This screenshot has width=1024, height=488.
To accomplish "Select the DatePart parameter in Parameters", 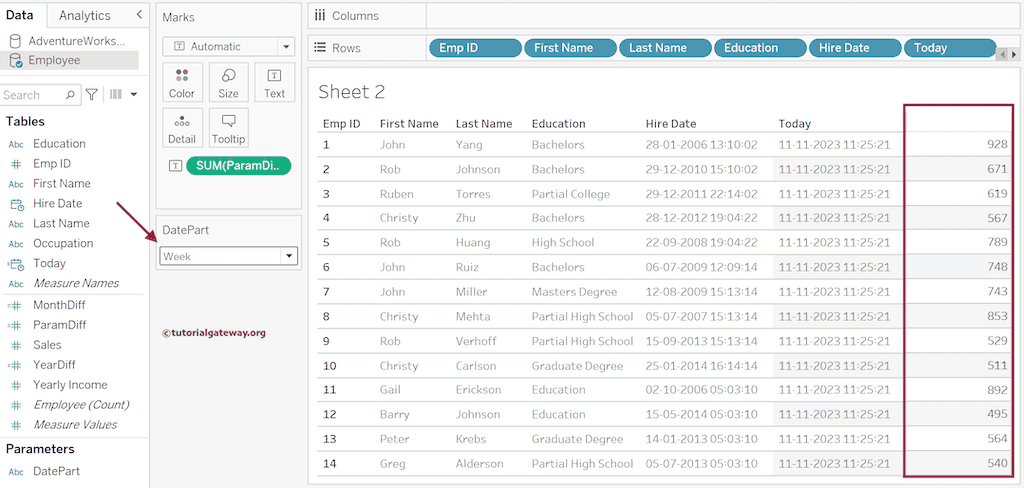I will tap(57, 471).
